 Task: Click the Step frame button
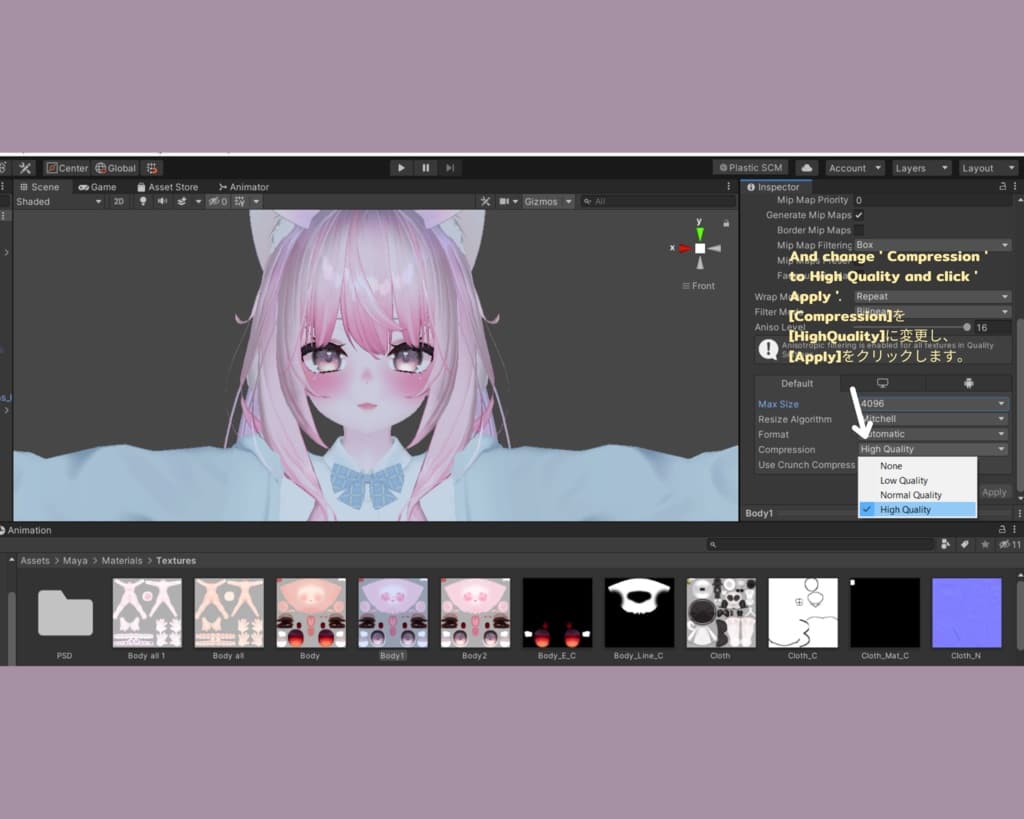450,168
